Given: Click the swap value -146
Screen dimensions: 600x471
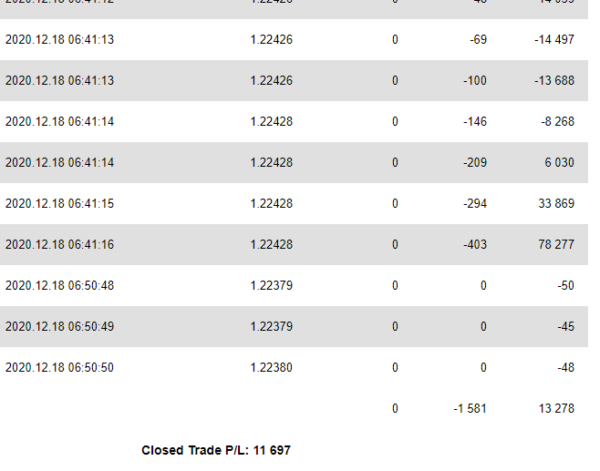Looking at the screenshot, I should pos(475,122).
